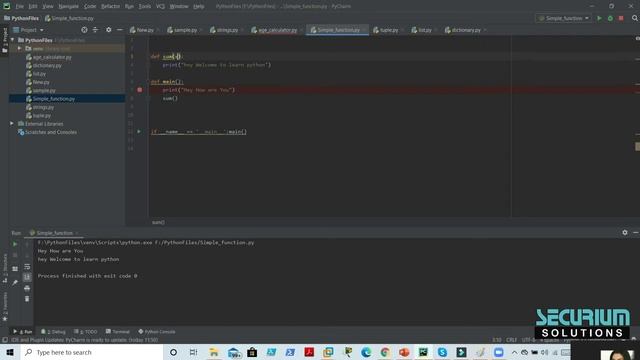This screenshot has width=640, height=360.
Task: Expand the venv folder
Action: (19, 48)
